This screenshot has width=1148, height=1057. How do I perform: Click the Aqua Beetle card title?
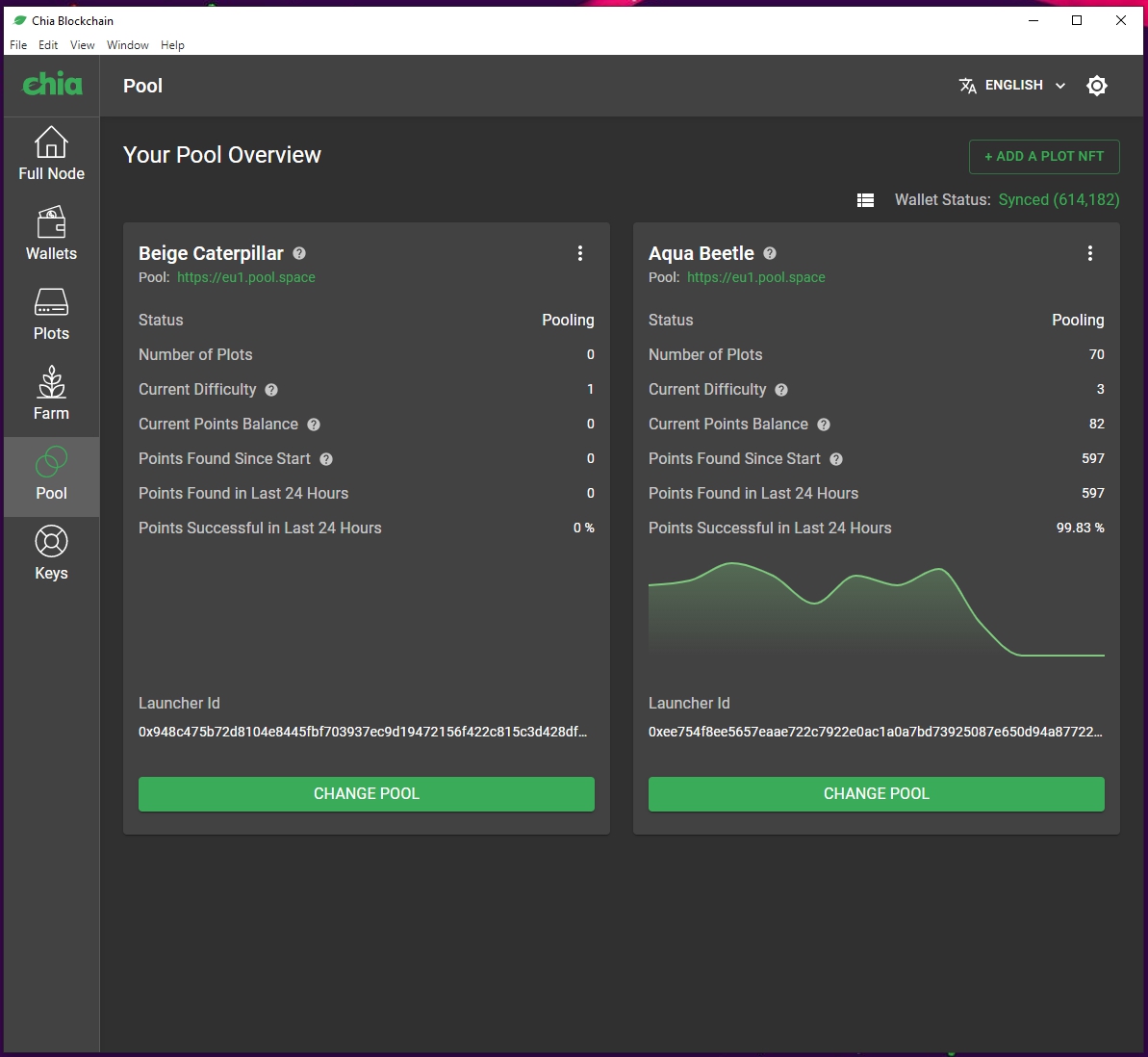point(702,253)
